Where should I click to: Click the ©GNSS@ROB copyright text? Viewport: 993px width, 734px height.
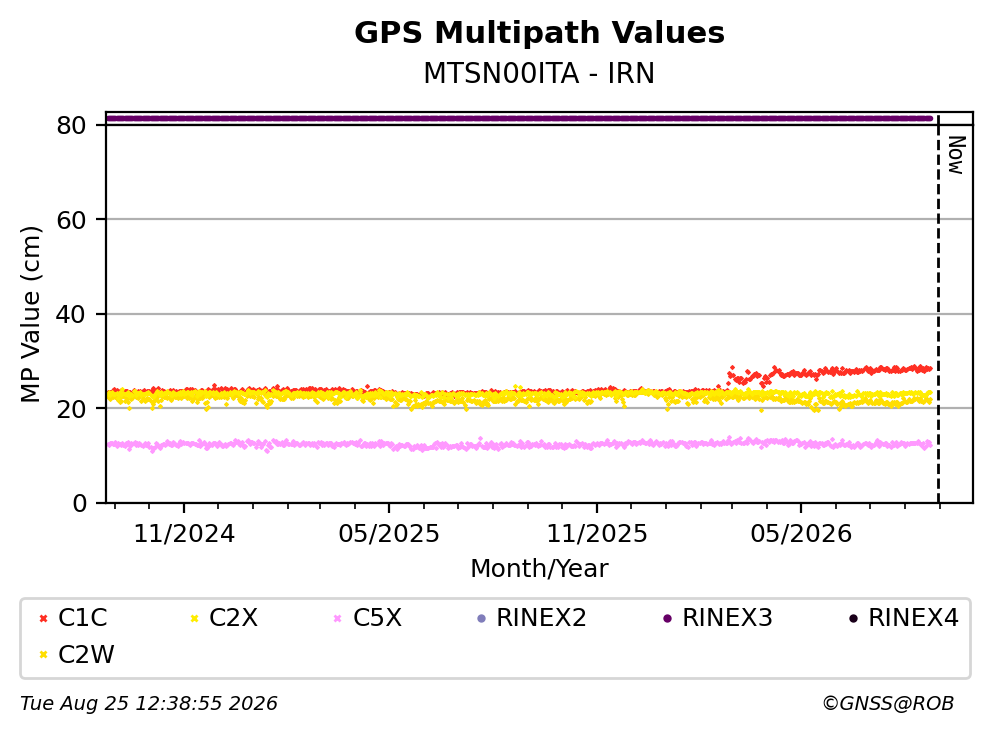pyautogui.click(x=889, y=704)
